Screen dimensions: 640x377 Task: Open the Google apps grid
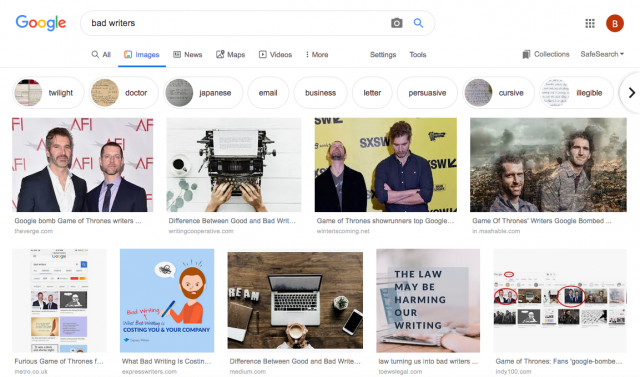point(590,23)
